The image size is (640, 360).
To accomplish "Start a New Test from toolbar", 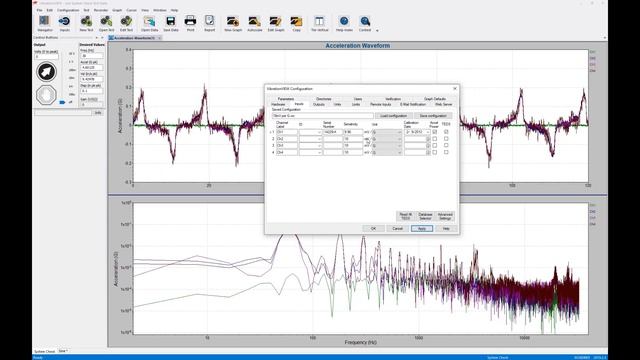I will coord(86,24).
